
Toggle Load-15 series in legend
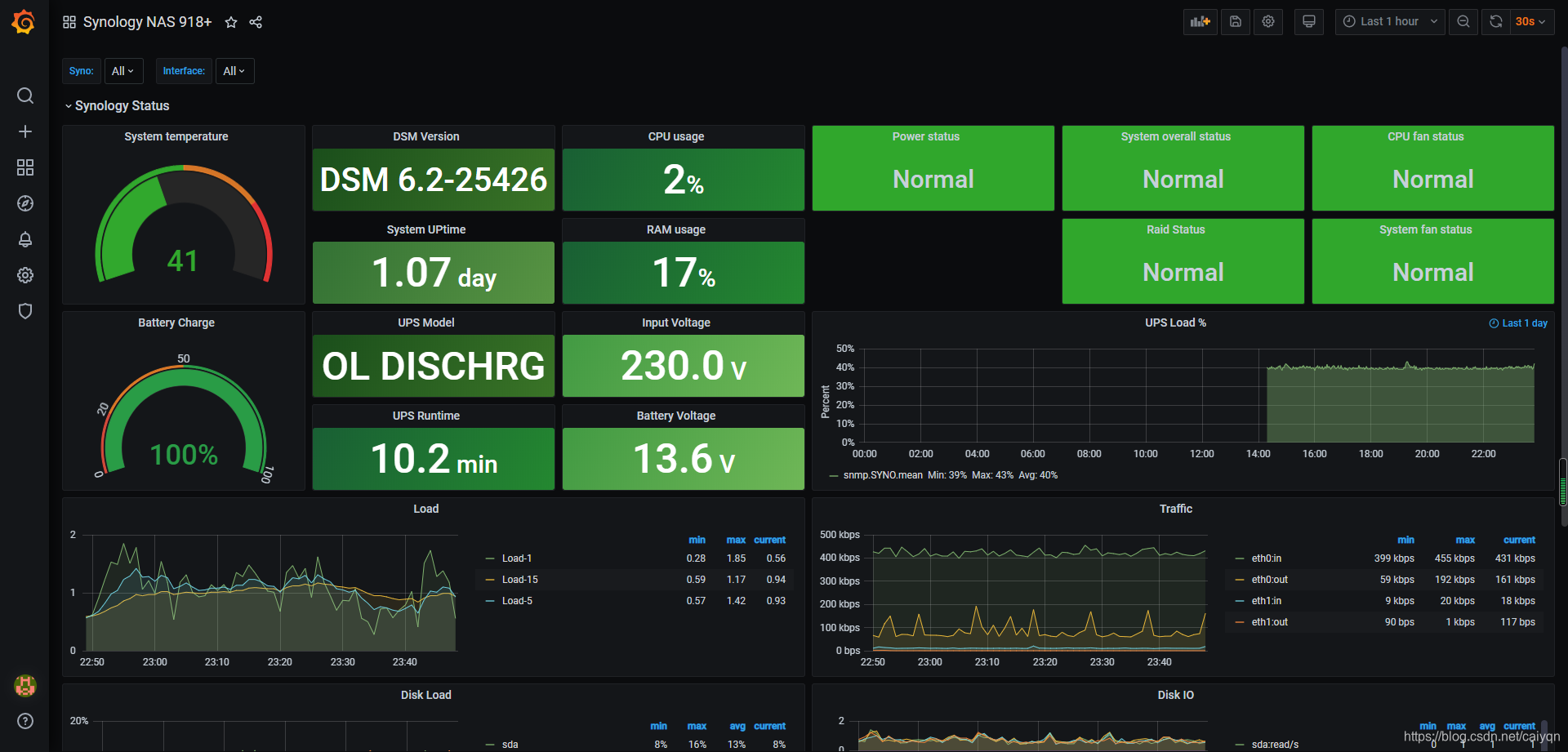(520, 580)
